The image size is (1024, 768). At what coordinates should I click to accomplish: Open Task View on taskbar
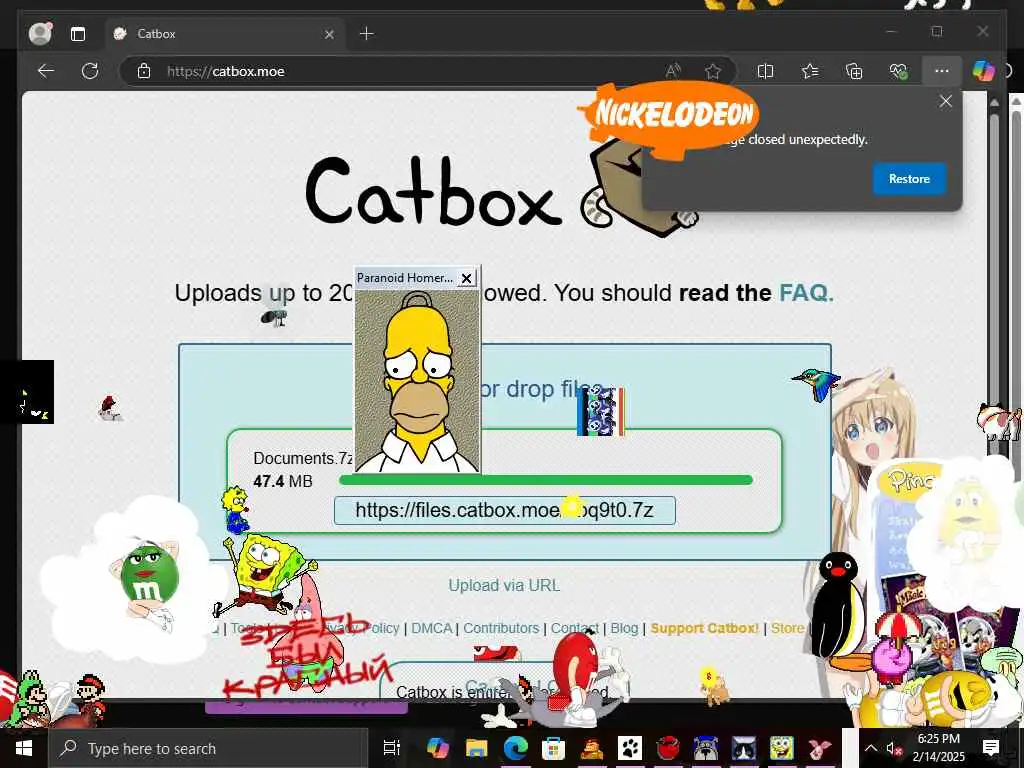(391, 748)
